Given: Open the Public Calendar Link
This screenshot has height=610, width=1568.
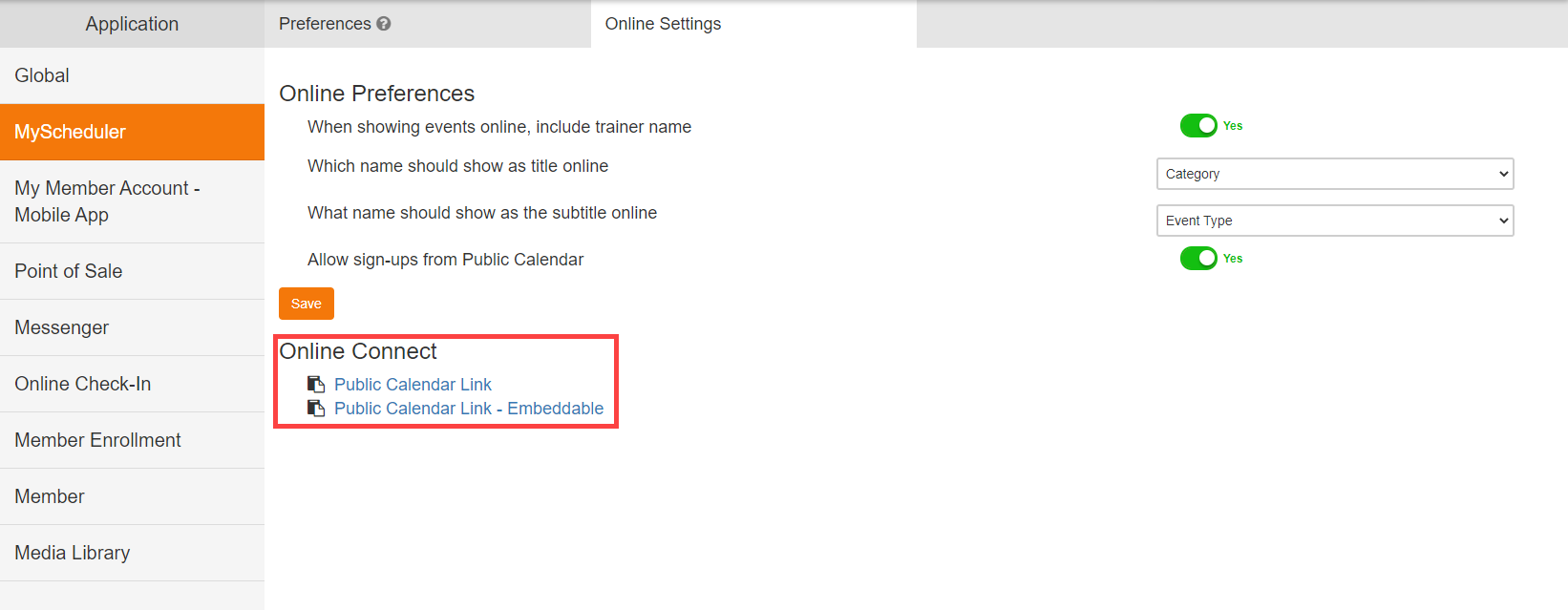Looking at the screenshot, I should (413, 384).
